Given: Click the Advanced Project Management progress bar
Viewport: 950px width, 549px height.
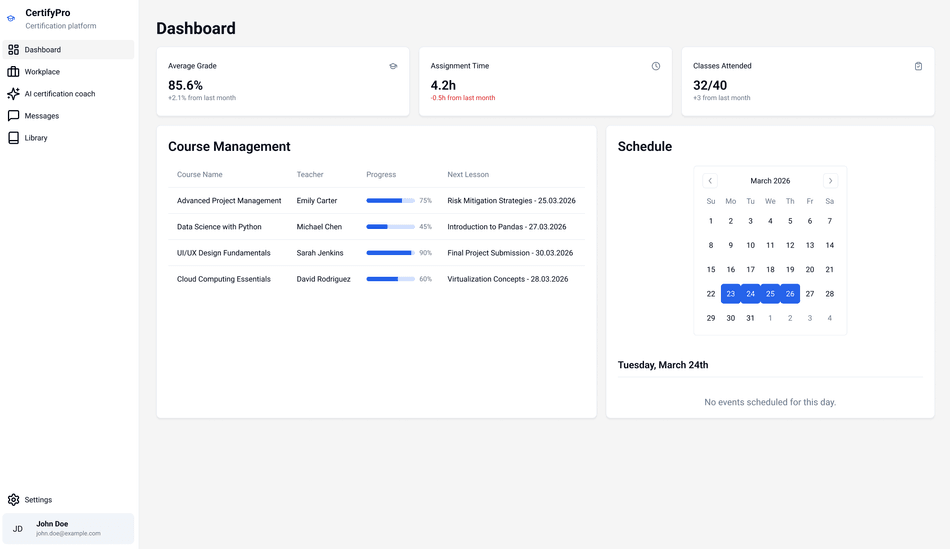Looking at the screenshot, I should [x=390, y=201].
